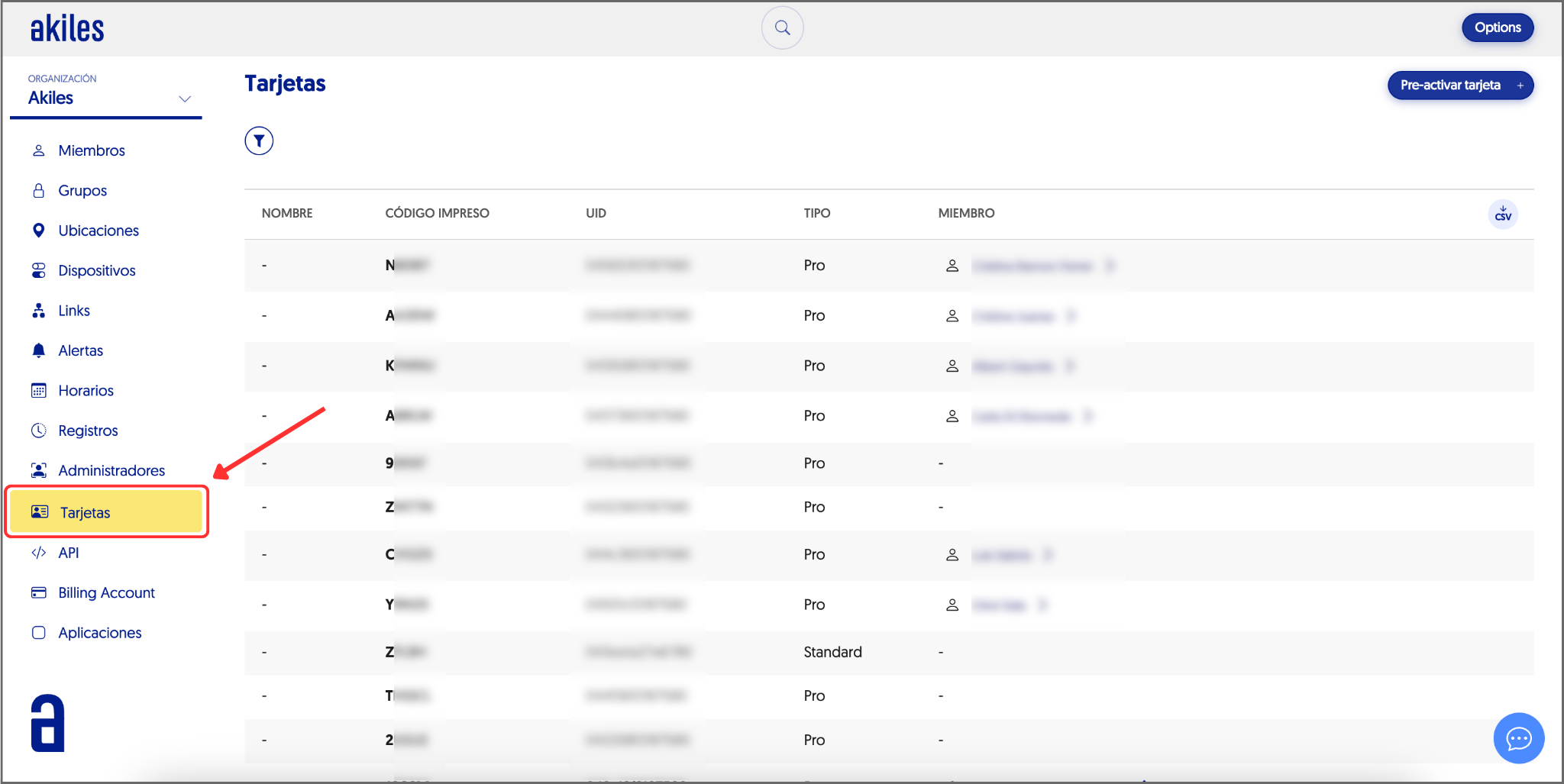Viewport: 1564px width, 784px height.
Task: Click the Akiles logo in header
Action: tap(67, 29)
